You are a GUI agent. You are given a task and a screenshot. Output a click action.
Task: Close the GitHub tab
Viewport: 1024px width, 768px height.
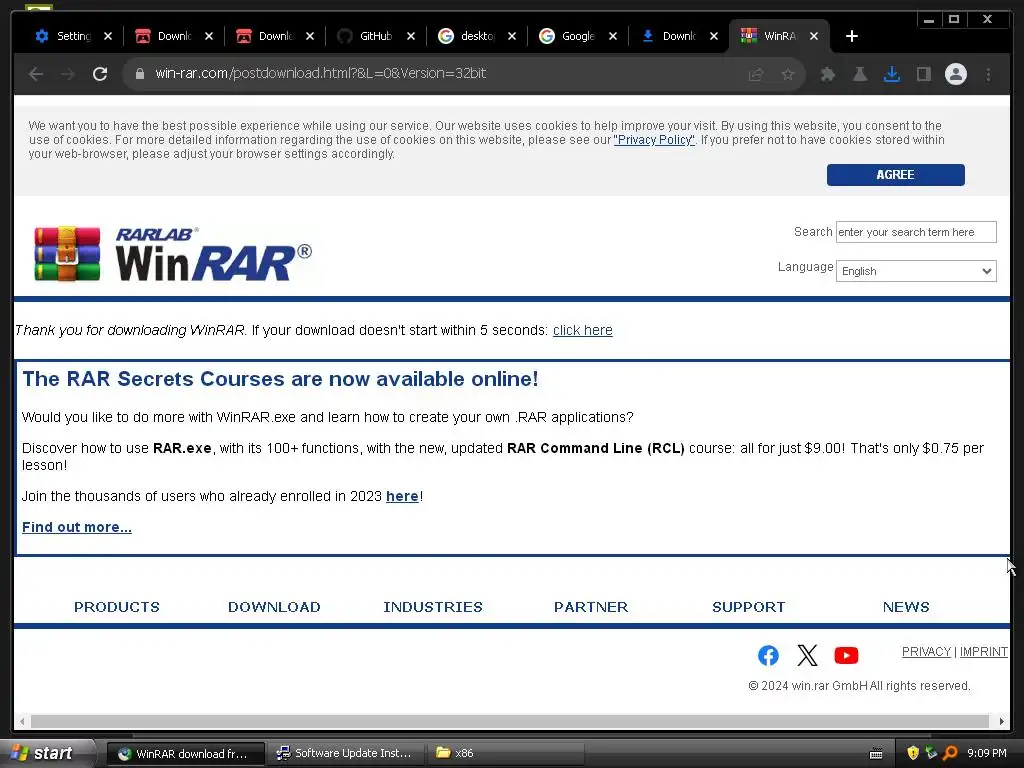(411, 36)
